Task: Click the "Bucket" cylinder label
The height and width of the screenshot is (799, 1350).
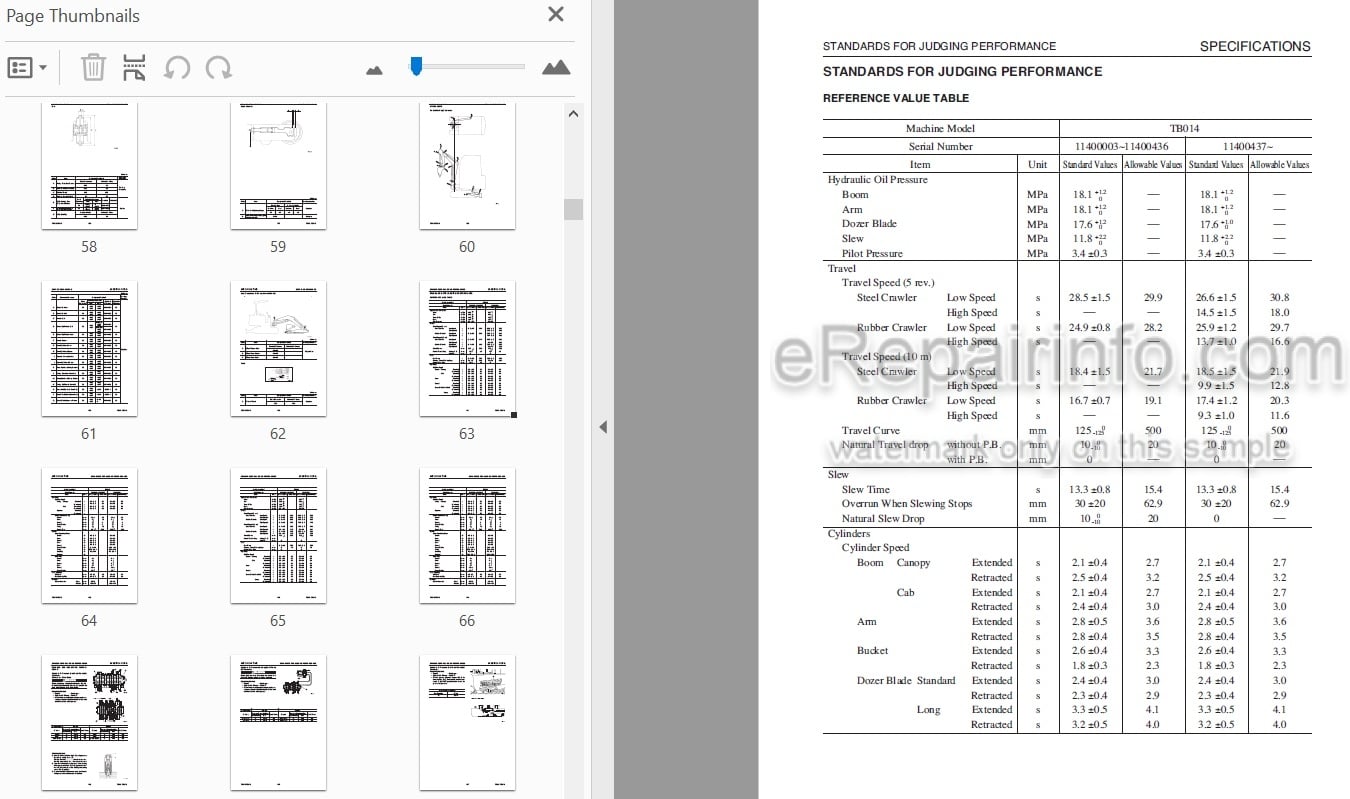Action: tap(872, 651)
